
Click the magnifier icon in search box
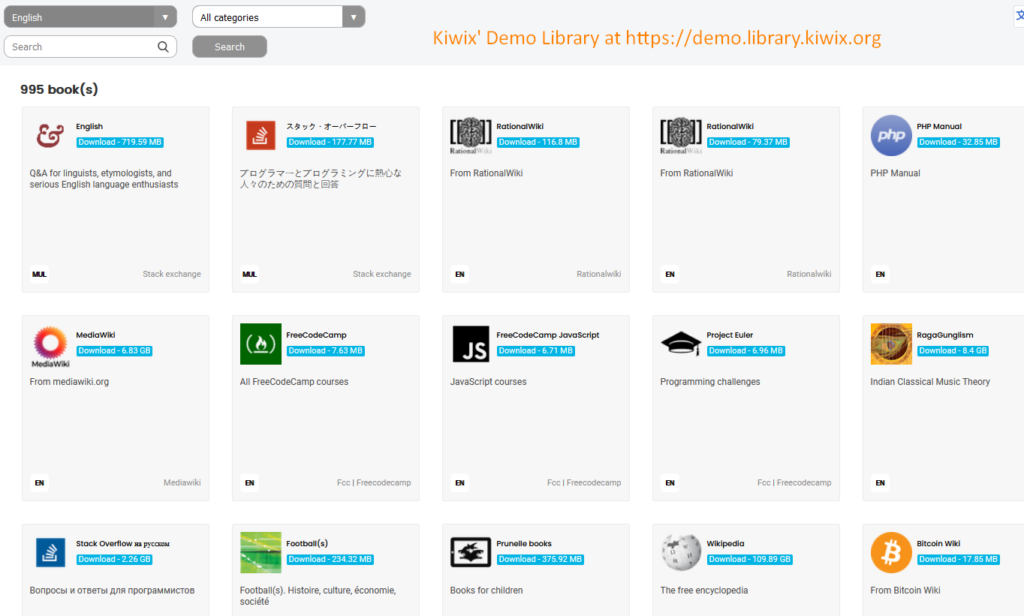(x=163, y=46)
